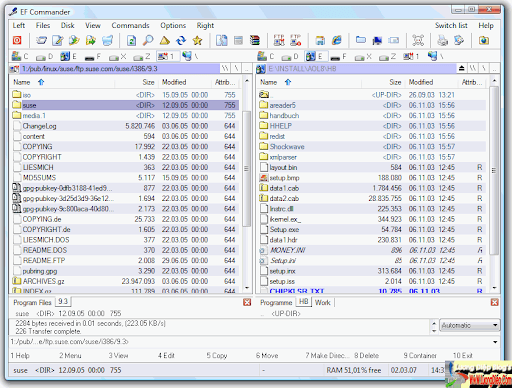Click the 7 Make Directory function button
Image resolution: width=512 pixels, height=388 pixels.
(327, 356)
